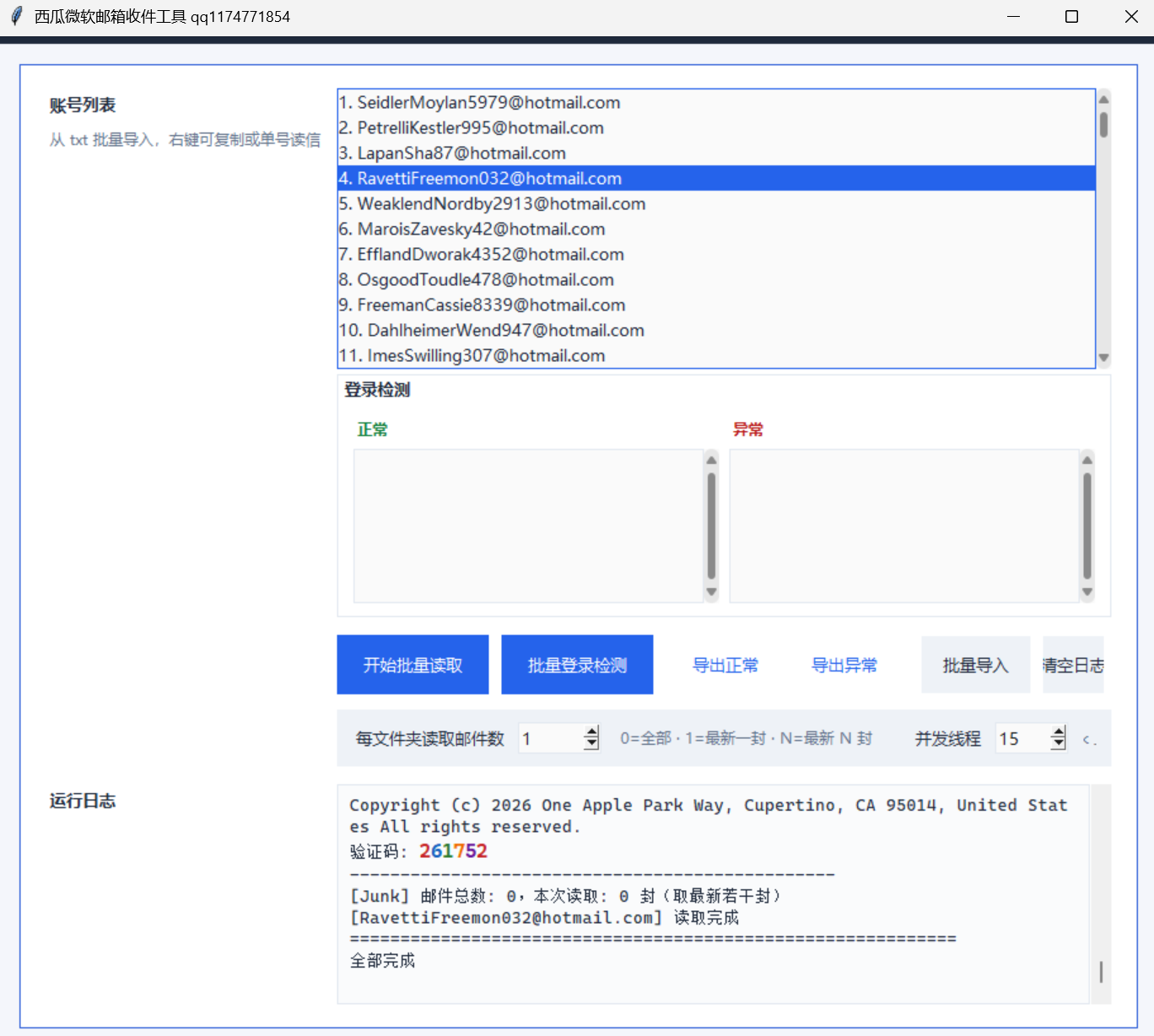The width and height of the screenshot is (1154, 1036).
Task: Click the 开始批量读取 button
Action: point(413,665)
